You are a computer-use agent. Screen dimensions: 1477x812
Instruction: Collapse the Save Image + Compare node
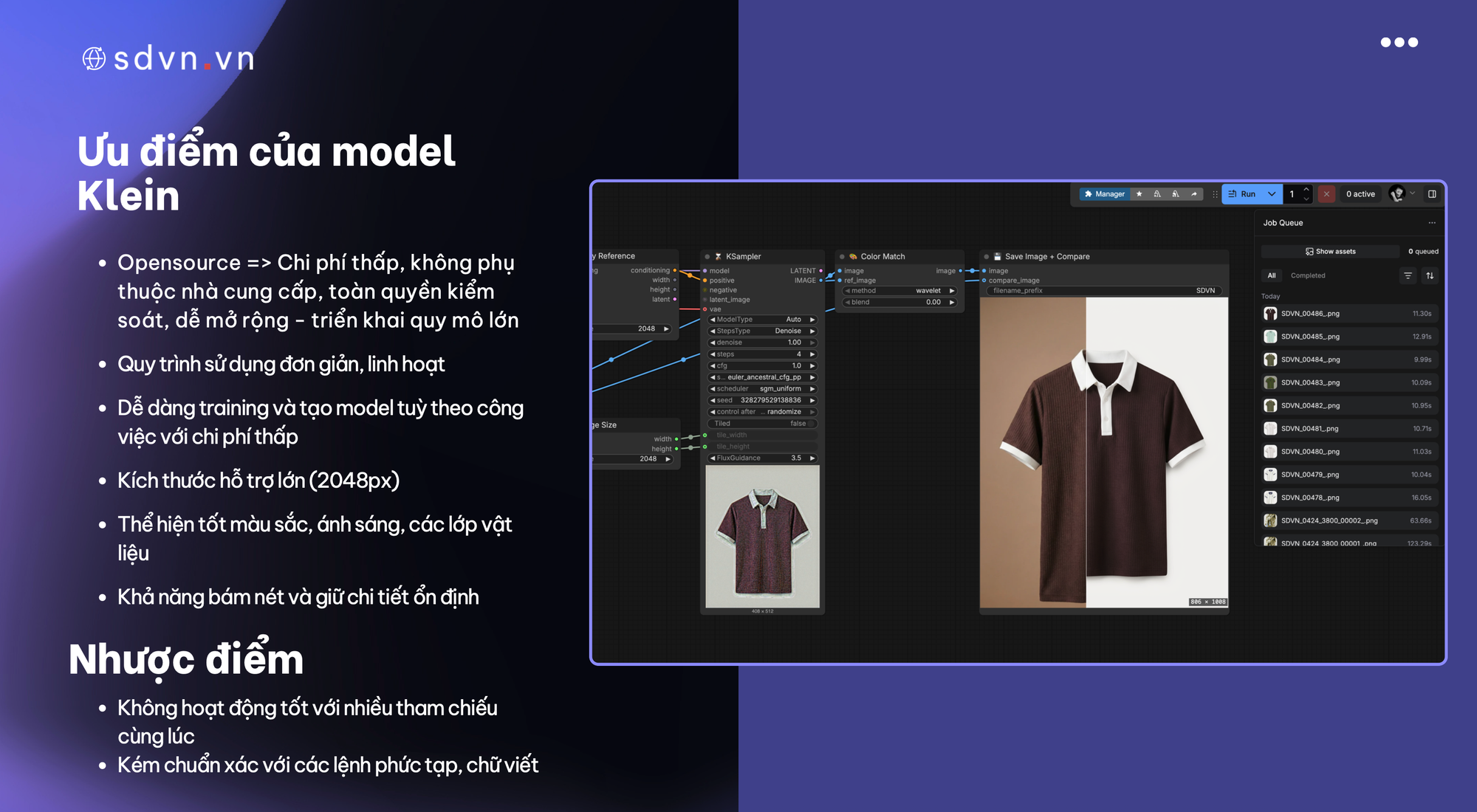tap(987, 257)
